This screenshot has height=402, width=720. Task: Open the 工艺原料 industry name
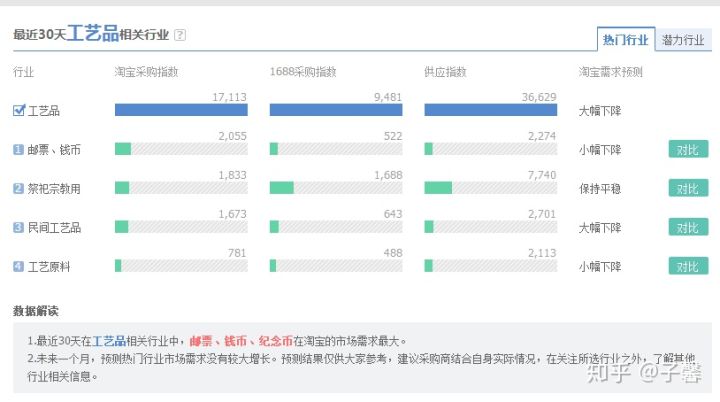point(49,267)
